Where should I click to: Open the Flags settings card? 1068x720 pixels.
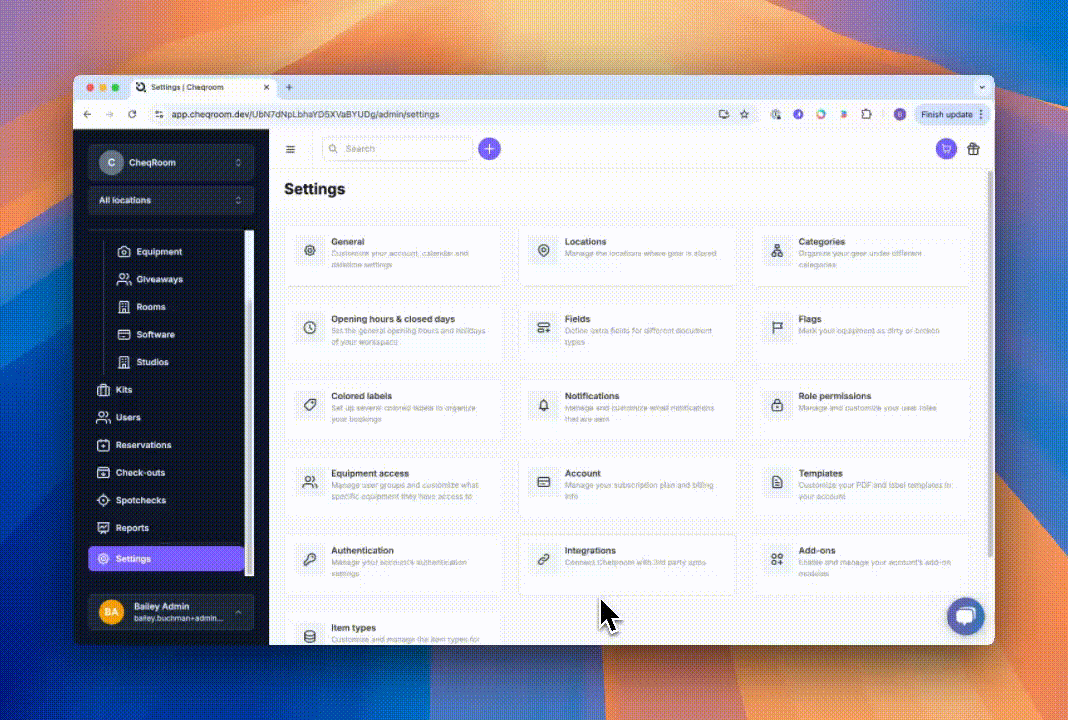(861, 333)
